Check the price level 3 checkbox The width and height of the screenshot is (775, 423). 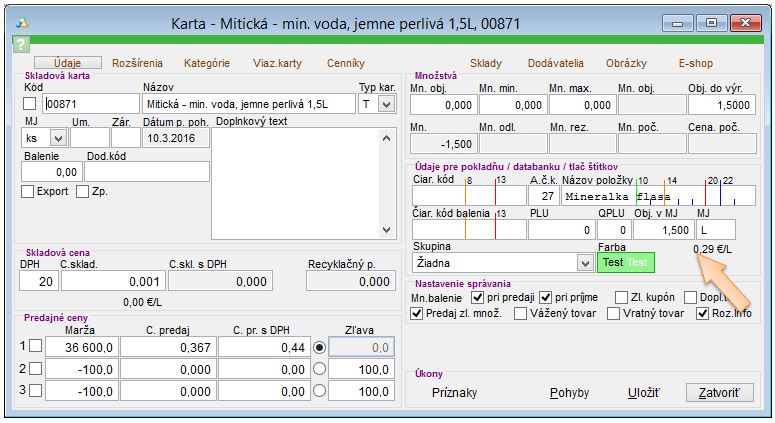[x=36, y=390]
